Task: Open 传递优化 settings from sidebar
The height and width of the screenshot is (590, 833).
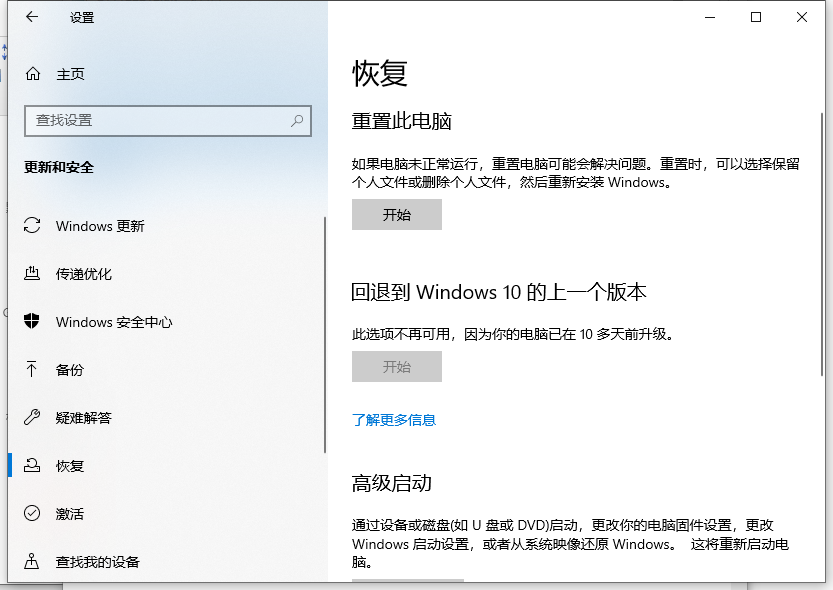Action: coord(32,274)
